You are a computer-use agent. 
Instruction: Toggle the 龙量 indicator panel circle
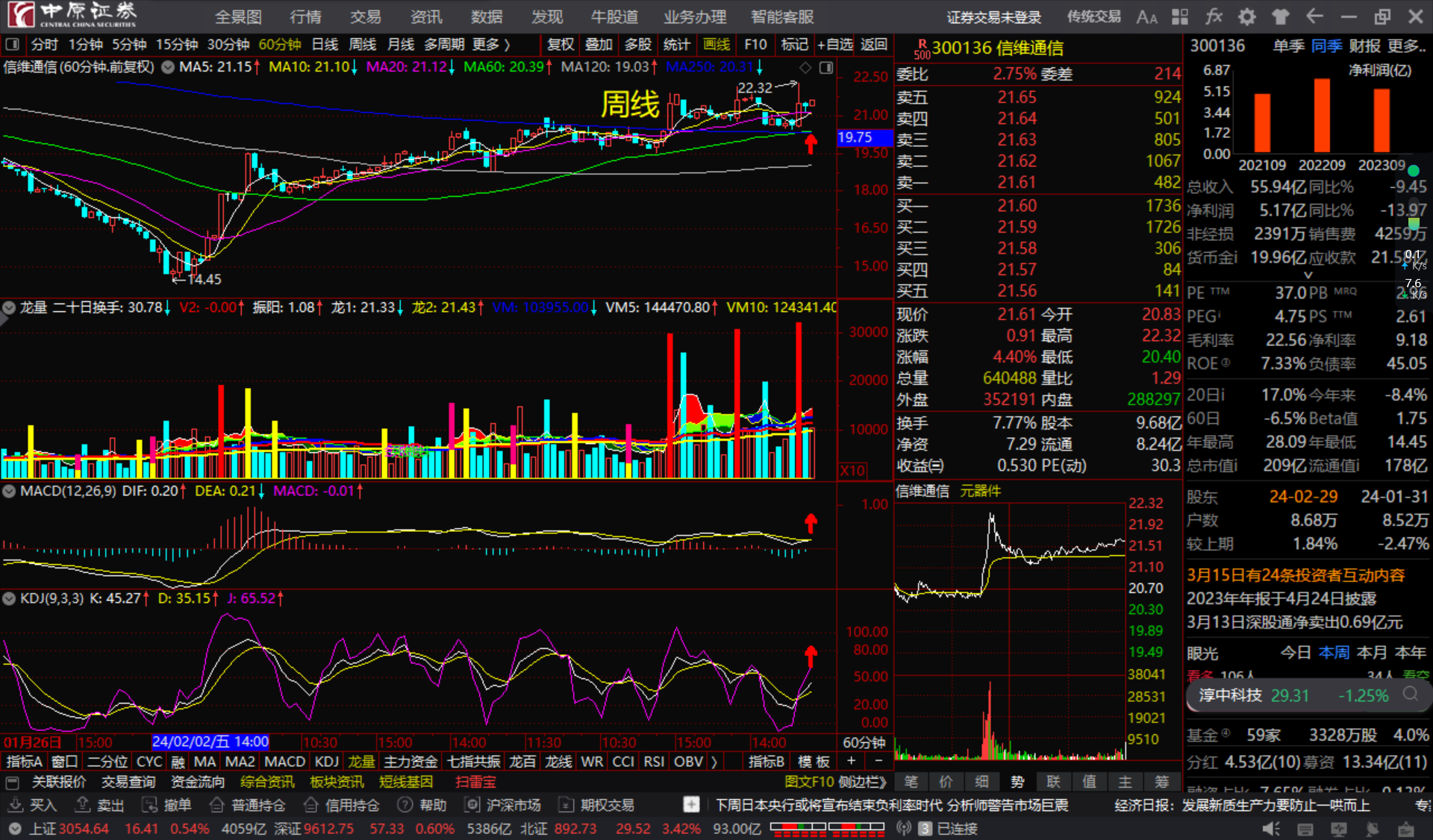9,307
